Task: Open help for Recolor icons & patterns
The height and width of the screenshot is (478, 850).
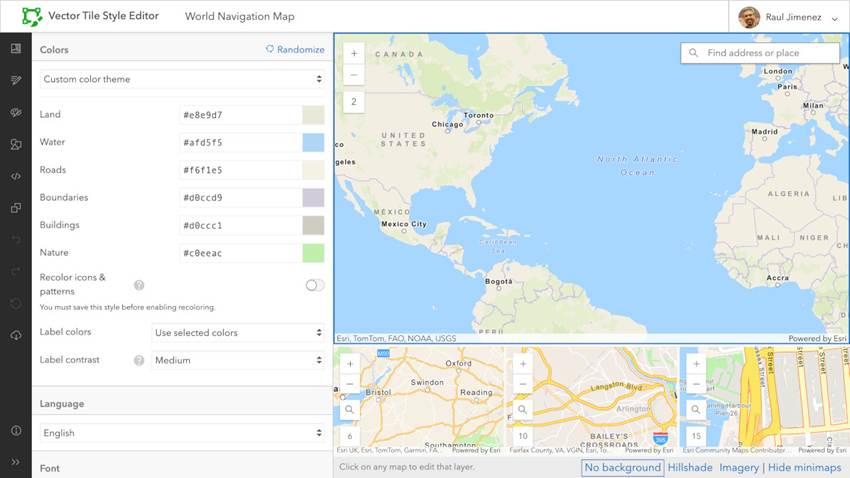Action: [x=139, y=285]
